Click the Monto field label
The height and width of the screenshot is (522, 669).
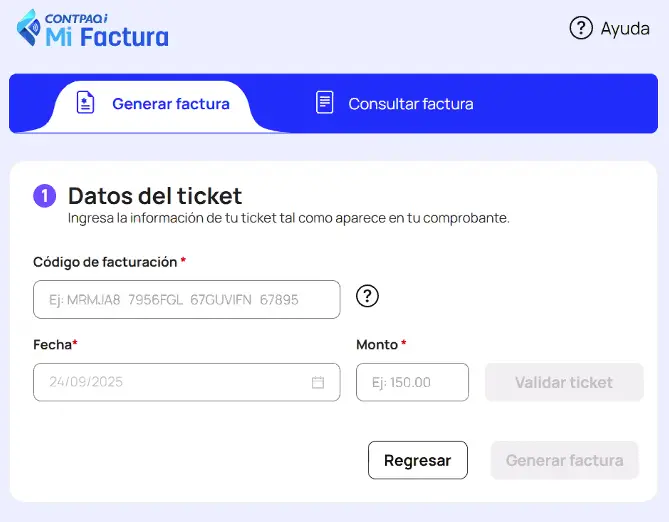377,344
